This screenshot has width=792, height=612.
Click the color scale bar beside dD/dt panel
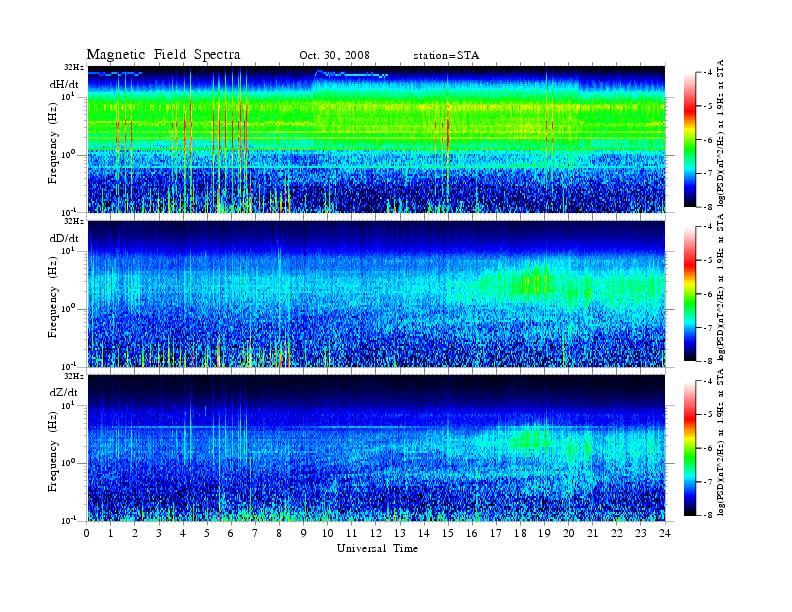tap(689, 294)
